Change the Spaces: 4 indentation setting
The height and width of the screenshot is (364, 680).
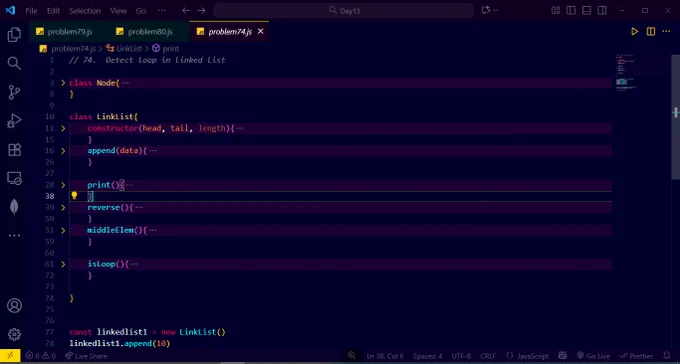tap(428, 356)
